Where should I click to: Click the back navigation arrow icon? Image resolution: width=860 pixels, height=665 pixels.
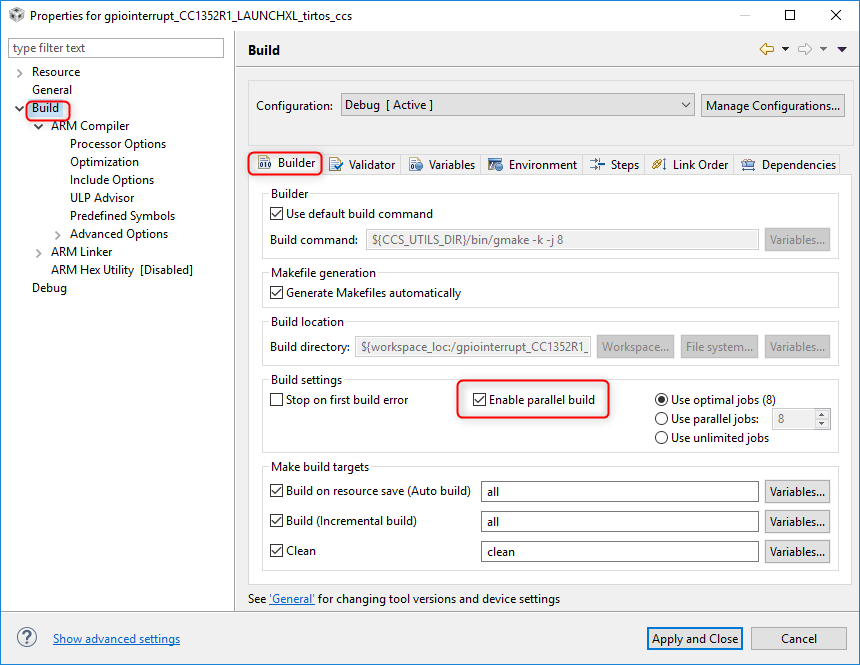point(766,49)
